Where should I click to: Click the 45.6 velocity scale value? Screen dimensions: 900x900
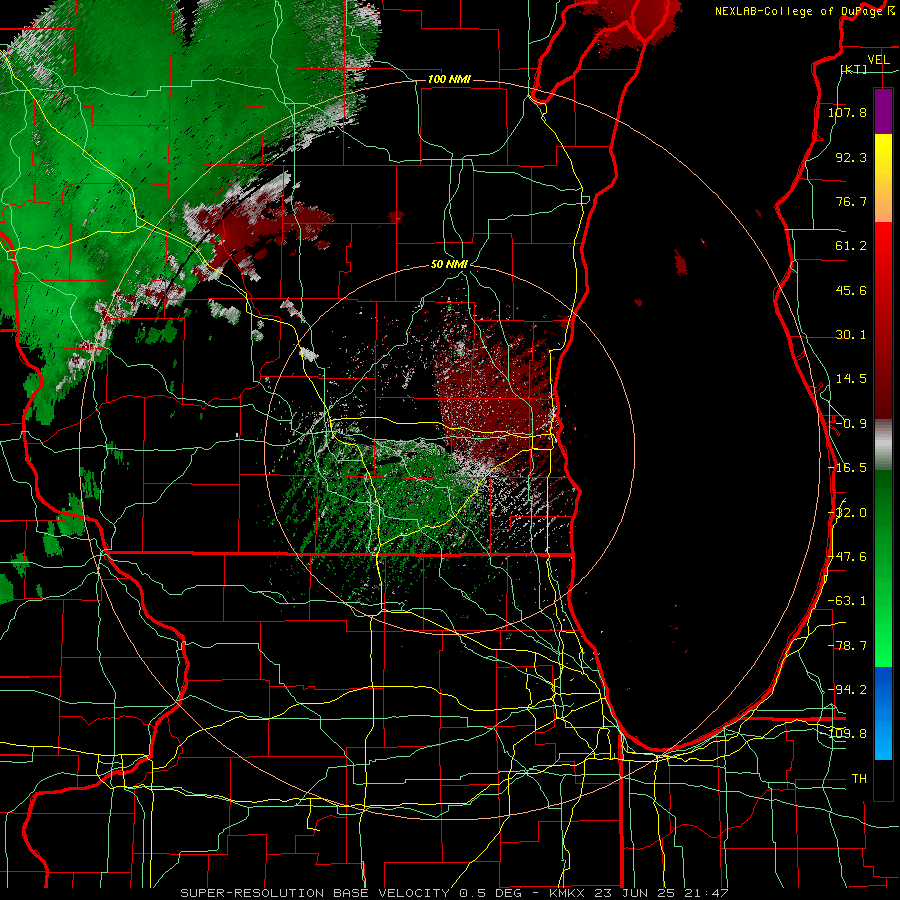tap(851, 290)
